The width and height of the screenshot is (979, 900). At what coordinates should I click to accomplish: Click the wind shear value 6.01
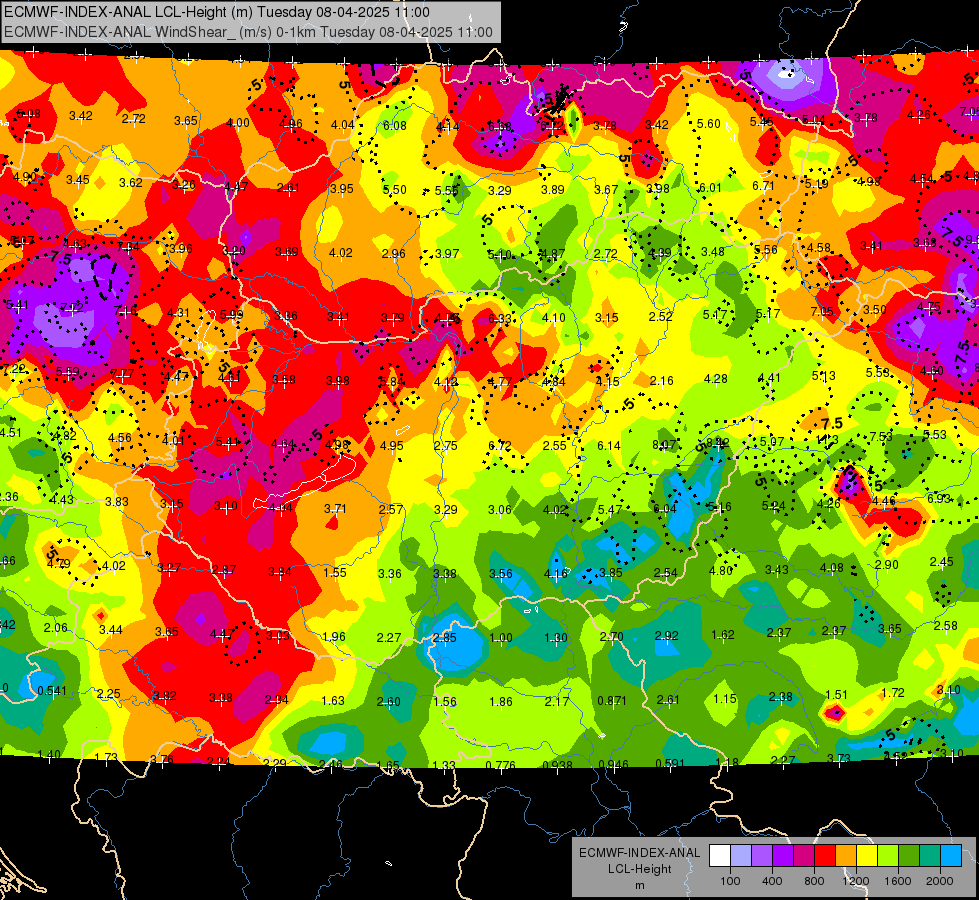[710, 187]
